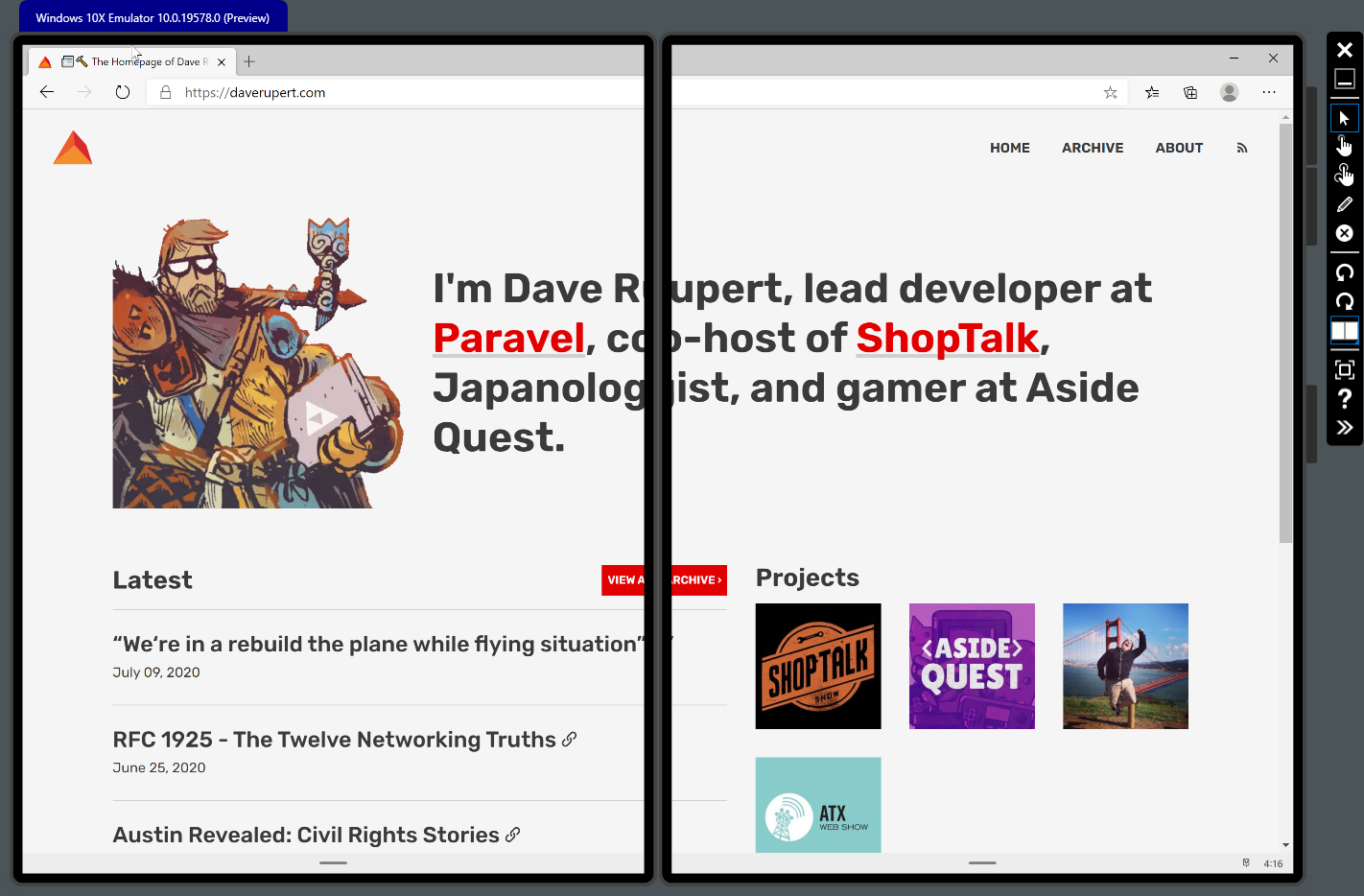Select single-touch hand input in emulator toolbar
Screen dimensions: 1364x896
pyautogui.click(x=1344, y=146)
